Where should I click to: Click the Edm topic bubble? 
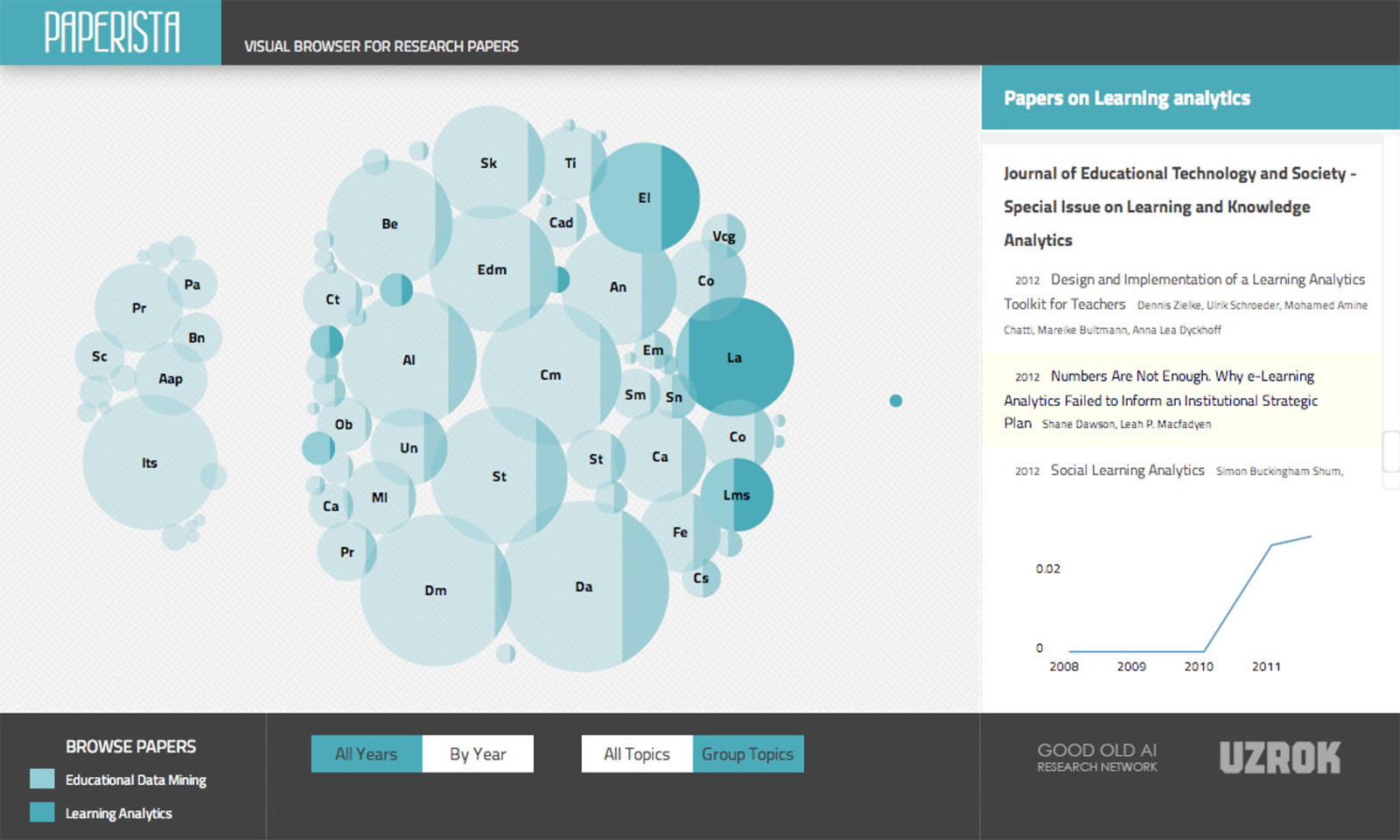pos(492,269)
